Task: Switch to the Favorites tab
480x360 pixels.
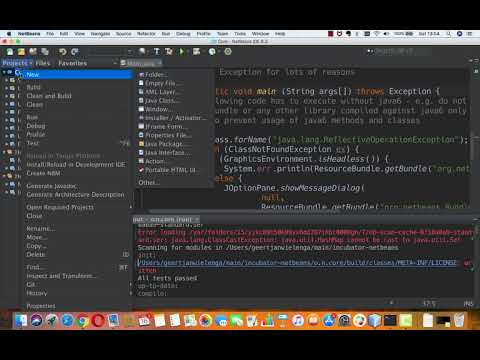Action: tap(72, 63)
